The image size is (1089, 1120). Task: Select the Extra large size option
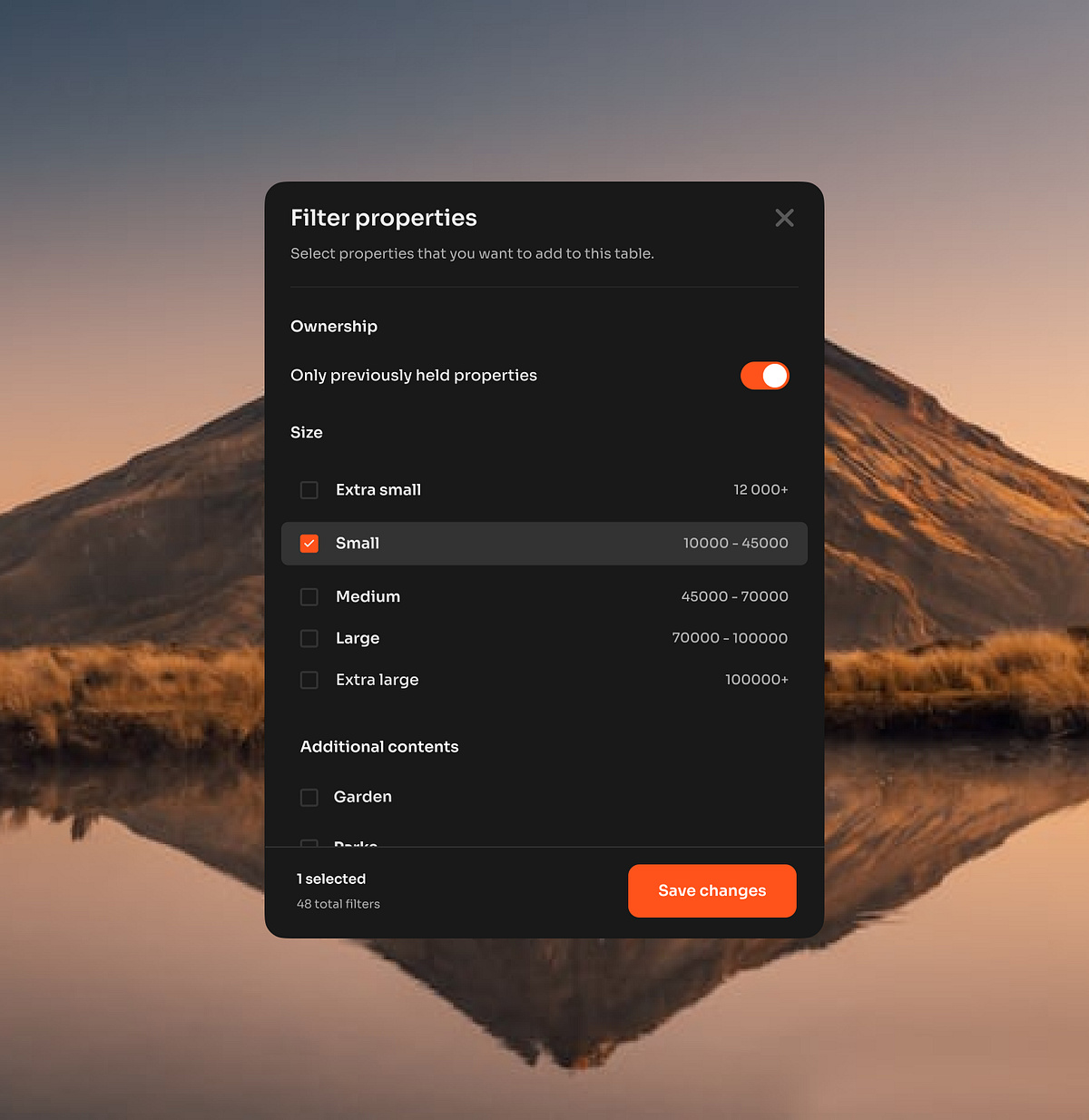coord(309,679)
